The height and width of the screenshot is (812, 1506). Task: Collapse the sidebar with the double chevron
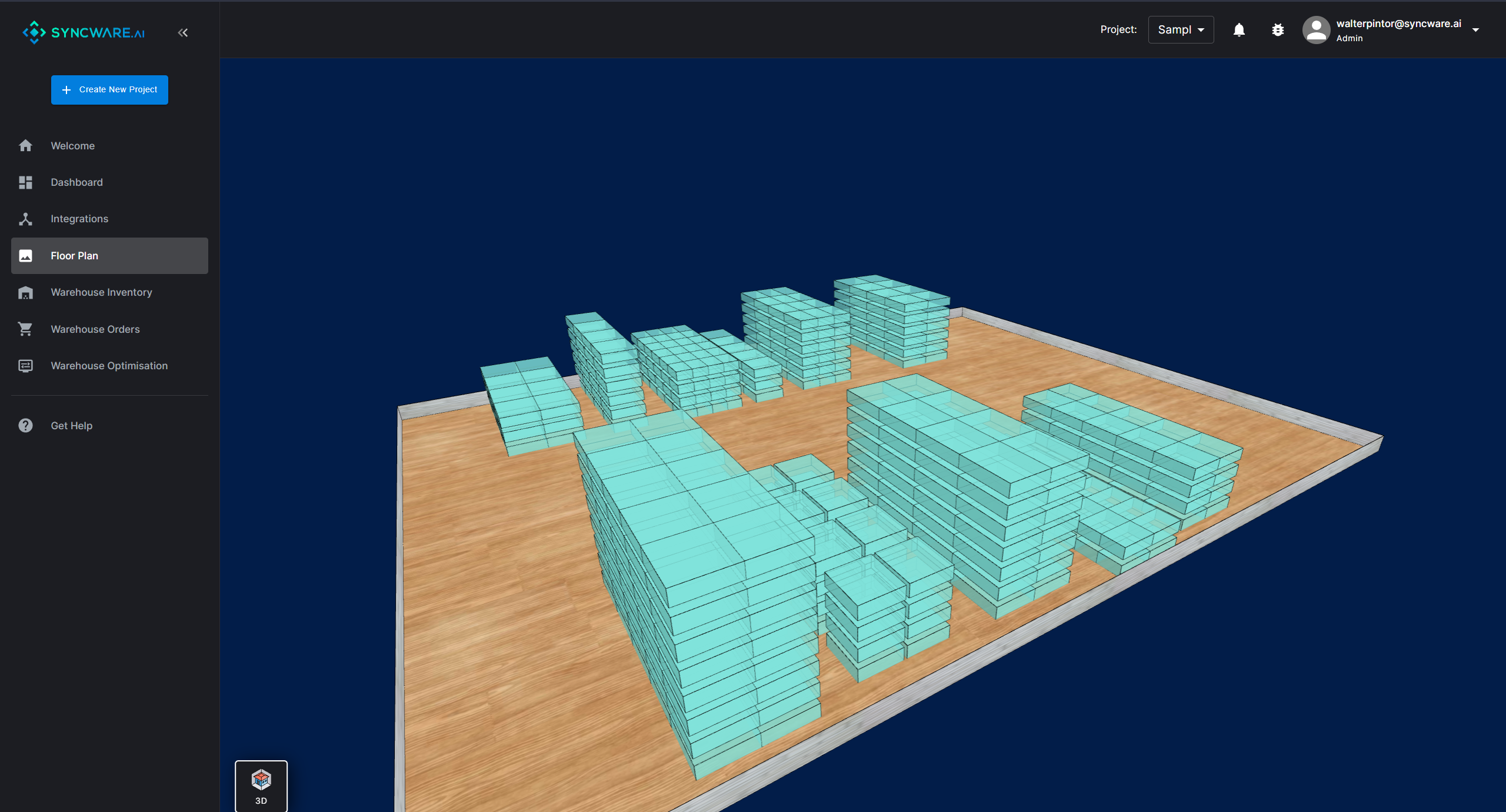point(183,32)
